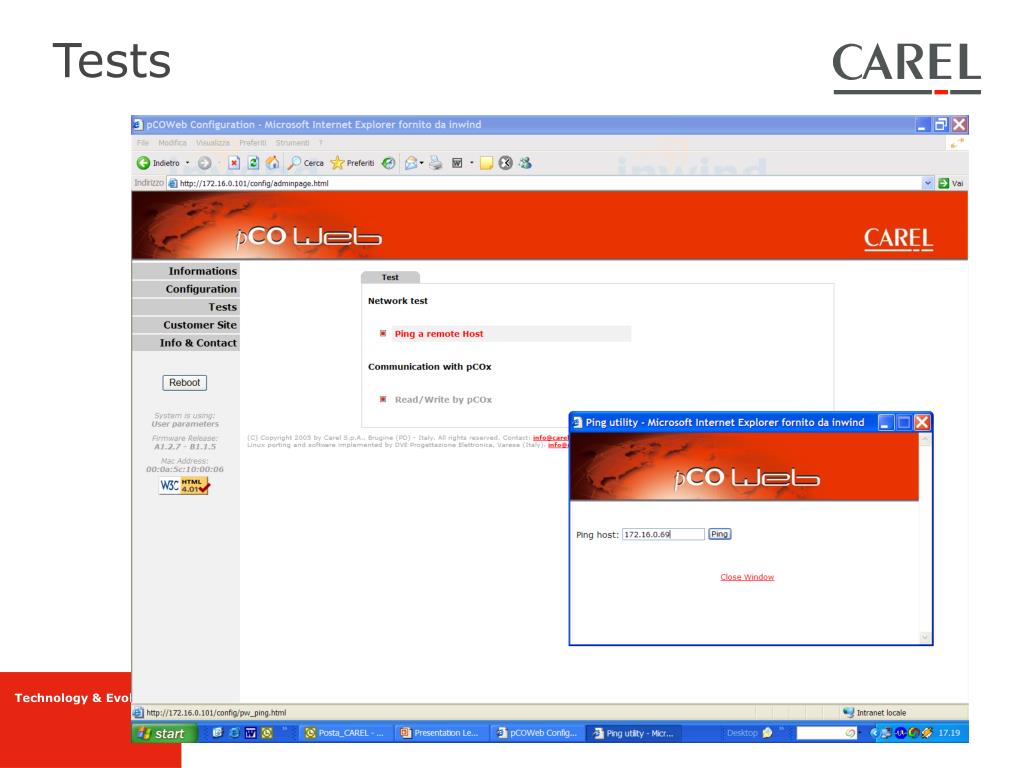Screen dimensions: 1024x768
Task: Click the taskbar clock showing 17.19
Action: [949, 733]
